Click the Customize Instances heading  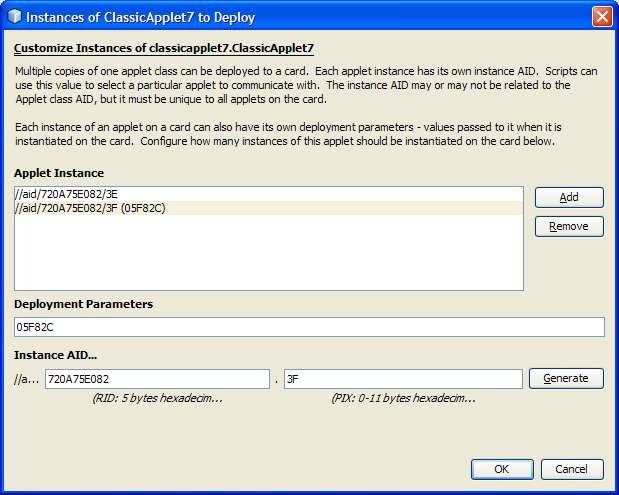tap(164, 48)
